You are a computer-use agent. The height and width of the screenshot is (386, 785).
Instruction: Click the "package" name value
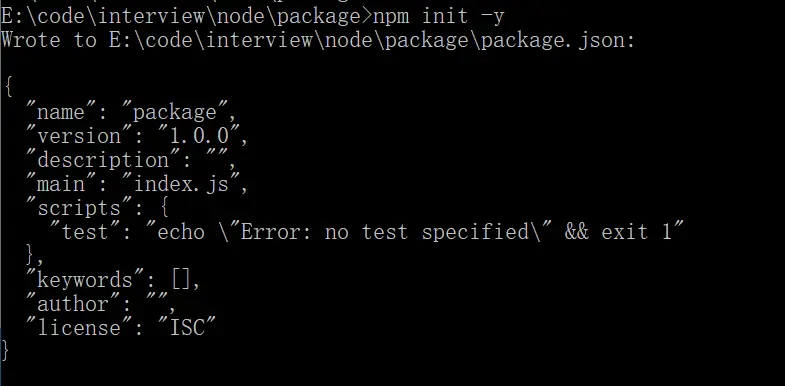173,112
